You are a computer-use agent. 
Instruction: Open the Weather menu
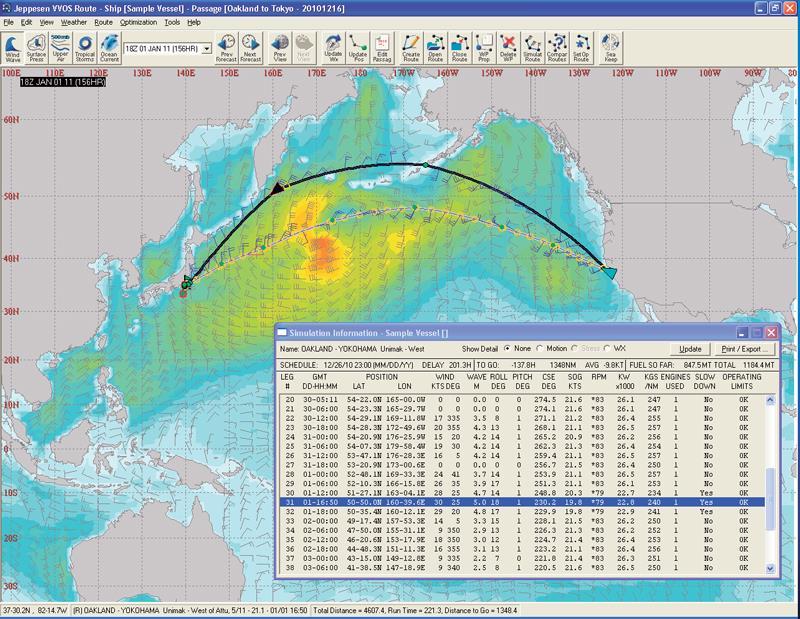pos(74,22)
